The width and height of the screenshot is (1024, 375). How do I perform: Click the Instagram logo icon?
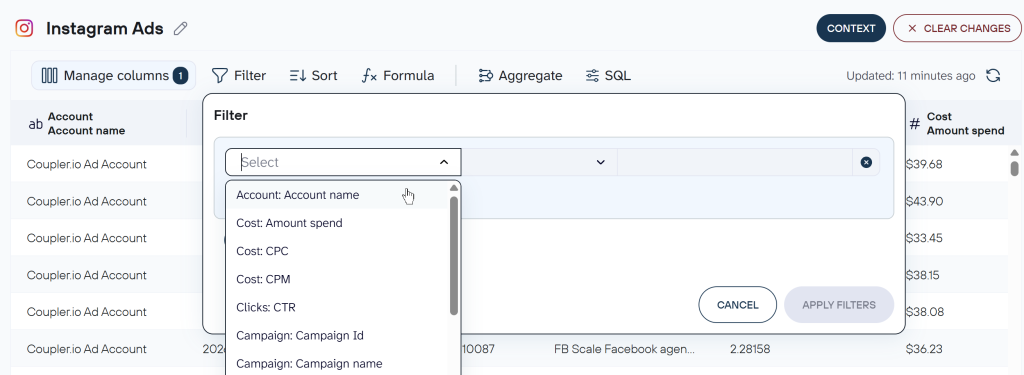24,28
